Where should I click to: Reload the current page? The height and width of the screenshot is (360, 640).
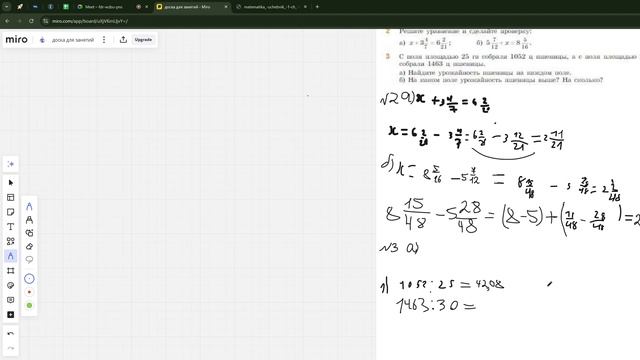click(31, 21)
